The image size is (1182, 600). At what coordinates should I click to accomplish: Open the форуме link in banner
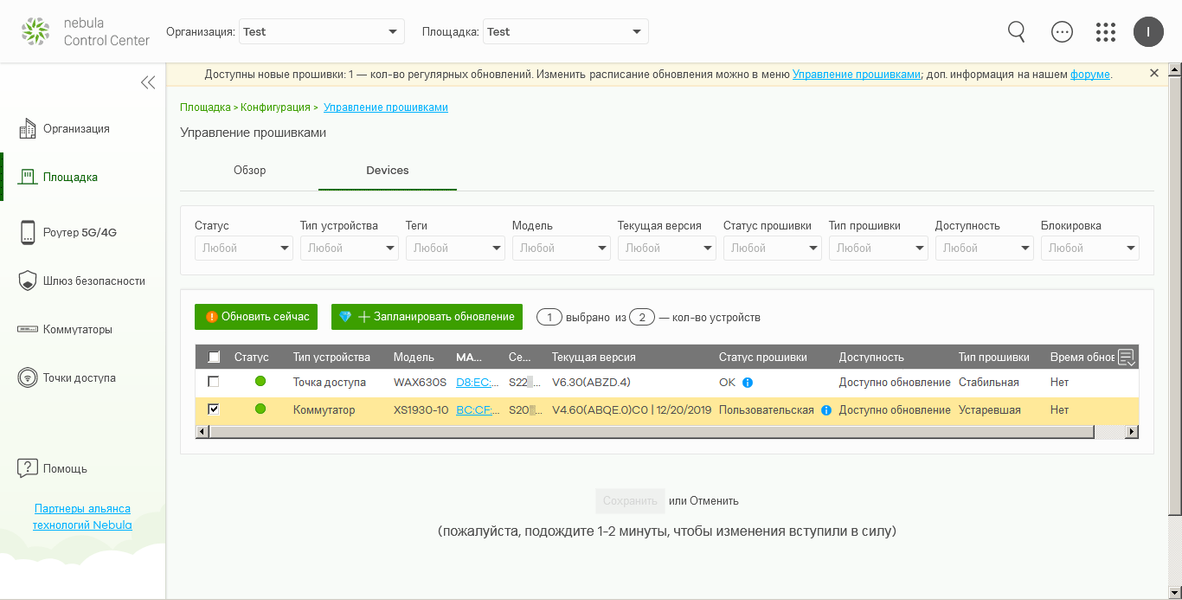[1090, 75]
